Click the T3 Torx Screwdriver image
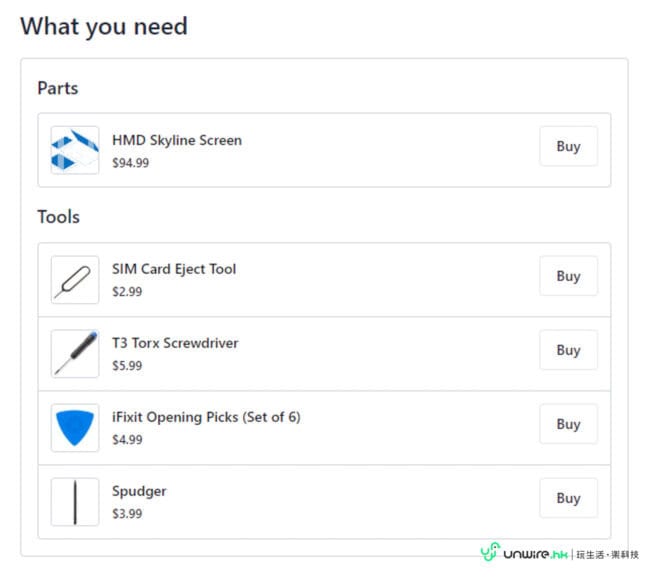This screenshot has height=580, width=657. pos(75,354)
